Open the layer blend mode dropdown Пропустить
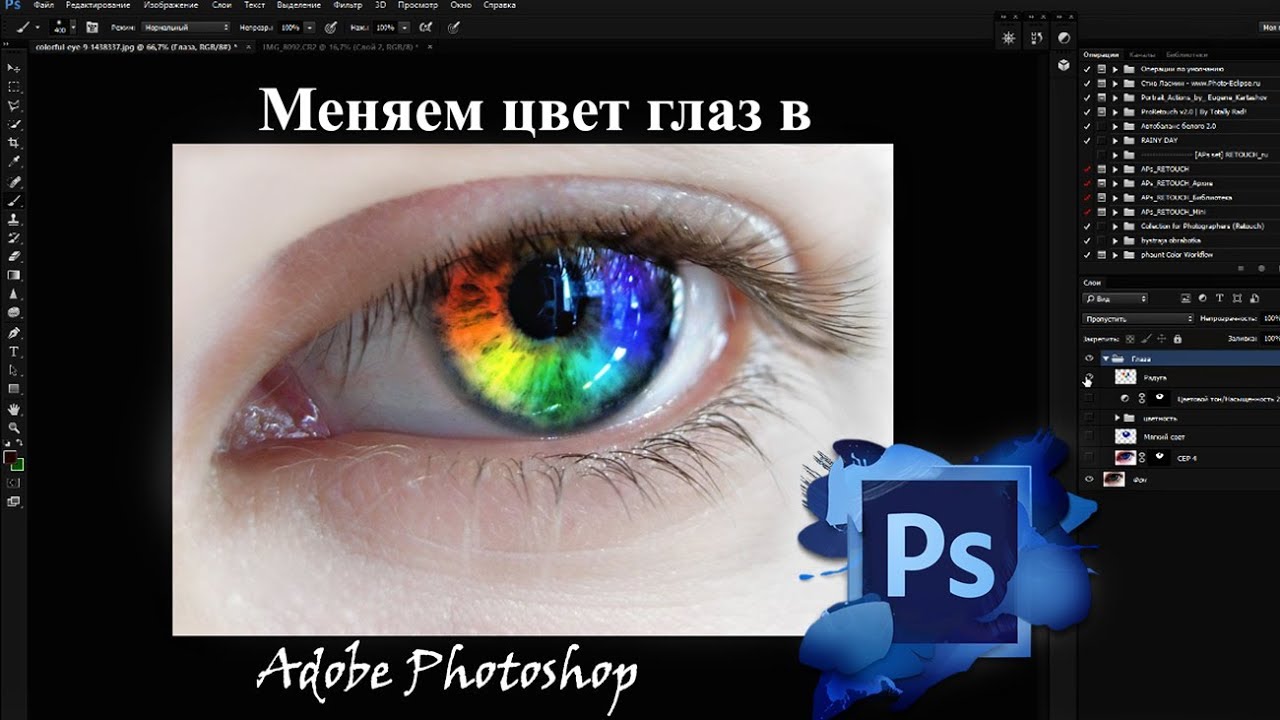Screen dimensions: 1280x720 (x=1138, y=319)
